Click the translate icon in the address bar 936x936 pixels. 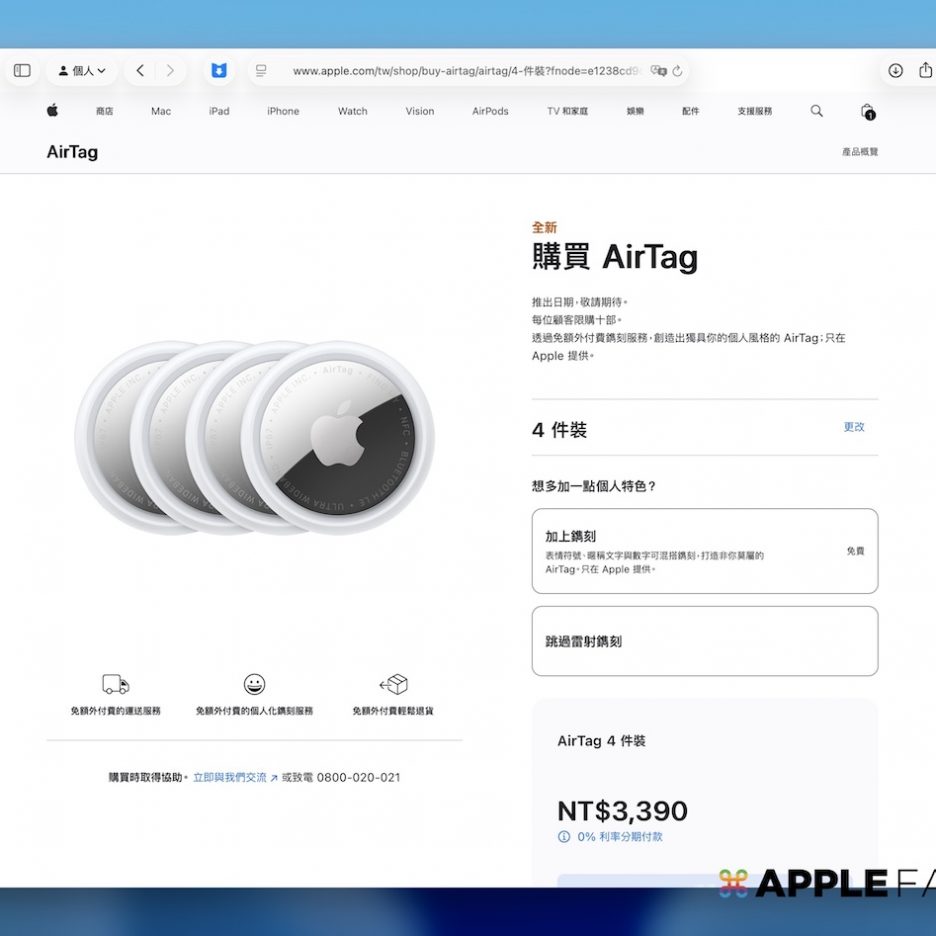[x=657, y=71]
